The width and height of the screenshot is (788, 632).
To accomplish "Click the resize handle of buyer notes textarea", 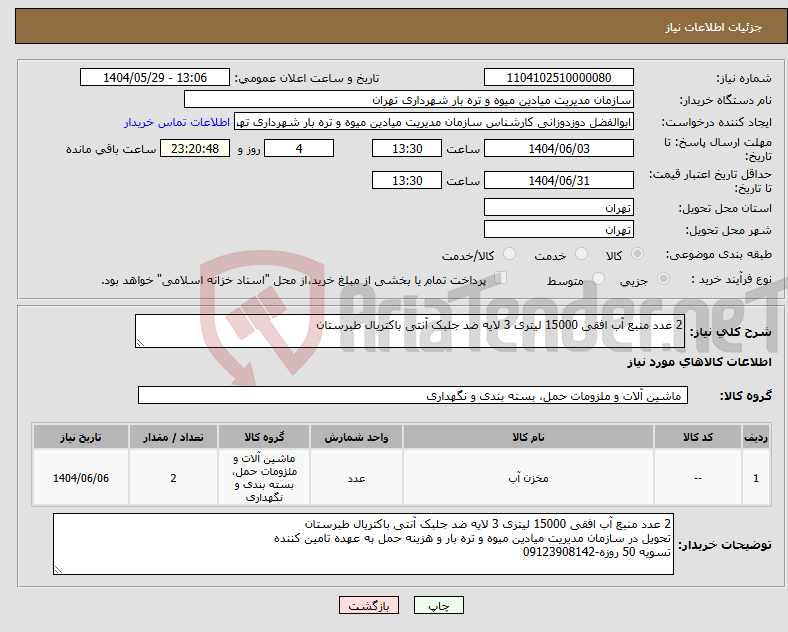I will click(x=58, y=570).
